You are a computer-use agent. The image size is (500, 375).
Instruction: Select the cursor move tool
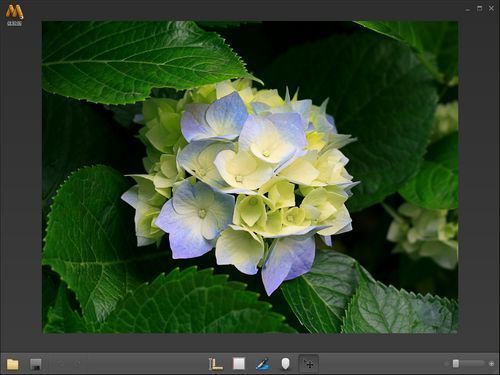[x=309, y=364]
